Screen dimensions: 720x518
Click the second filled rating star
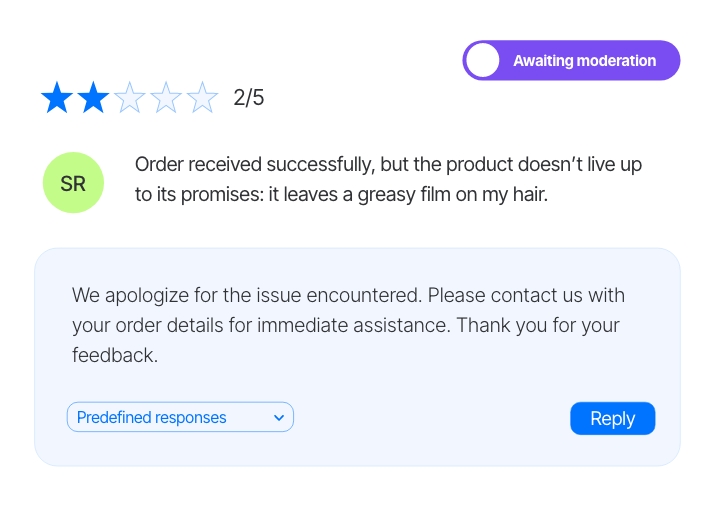tap(93, 98)
